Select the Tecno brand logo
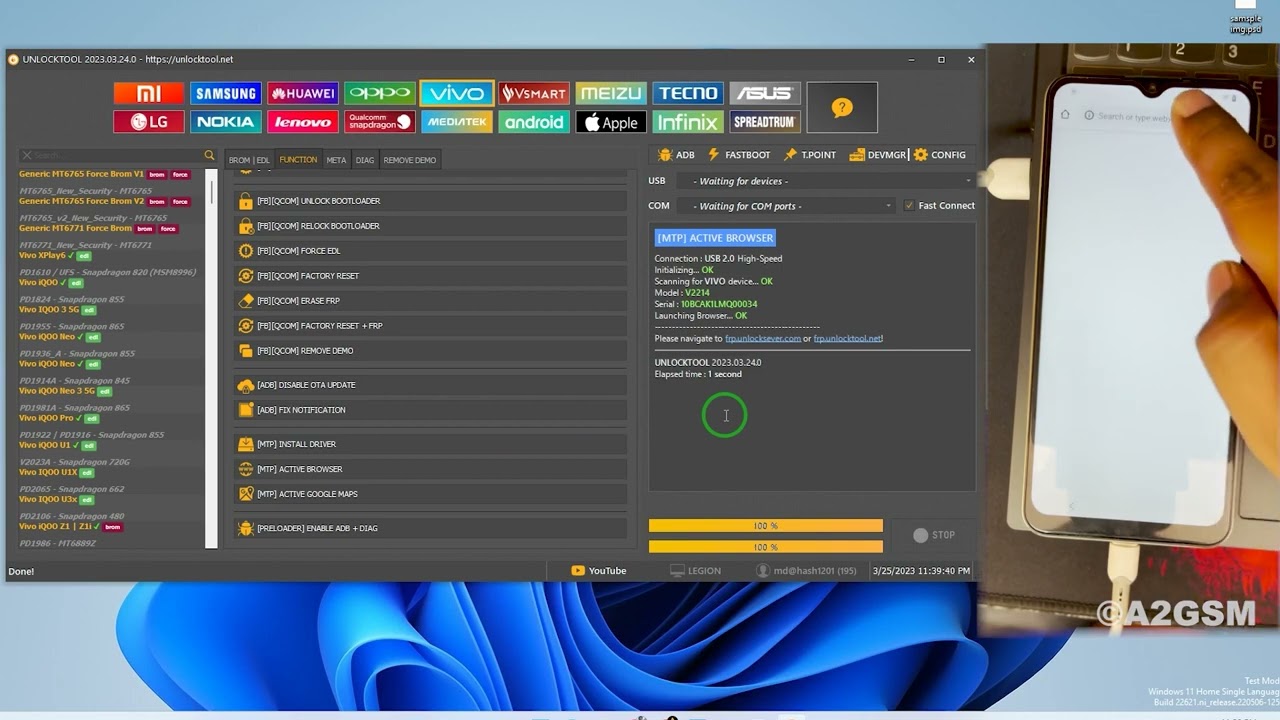The image size is (1280, 720). click(688, 93)
